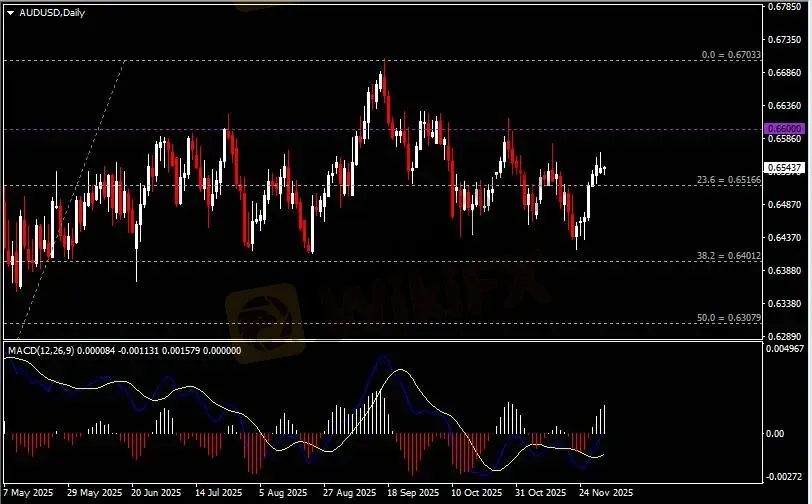Click the 24 Nov 2025 date label
This screenshot has height=504, width=812.
click(605, 492)
